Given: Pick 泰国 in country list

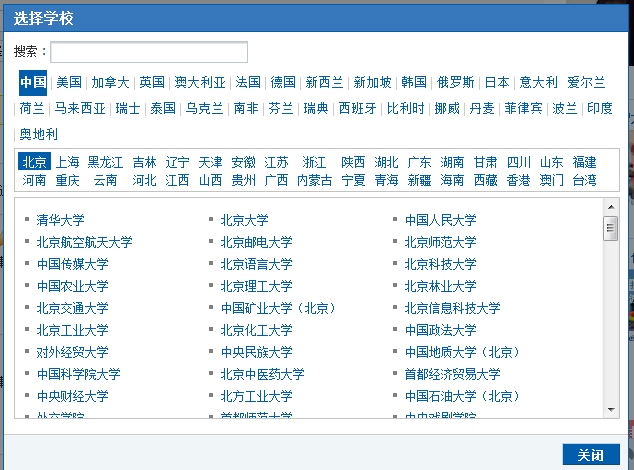Looking at the screenshot, I should click(163, 108).
